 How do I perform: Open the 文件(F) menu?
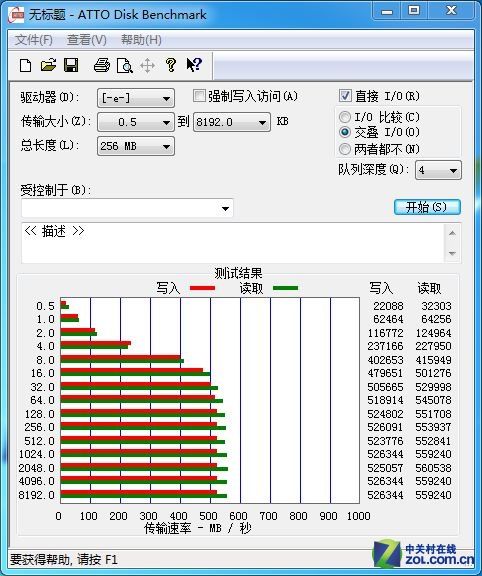coord(33,40)
